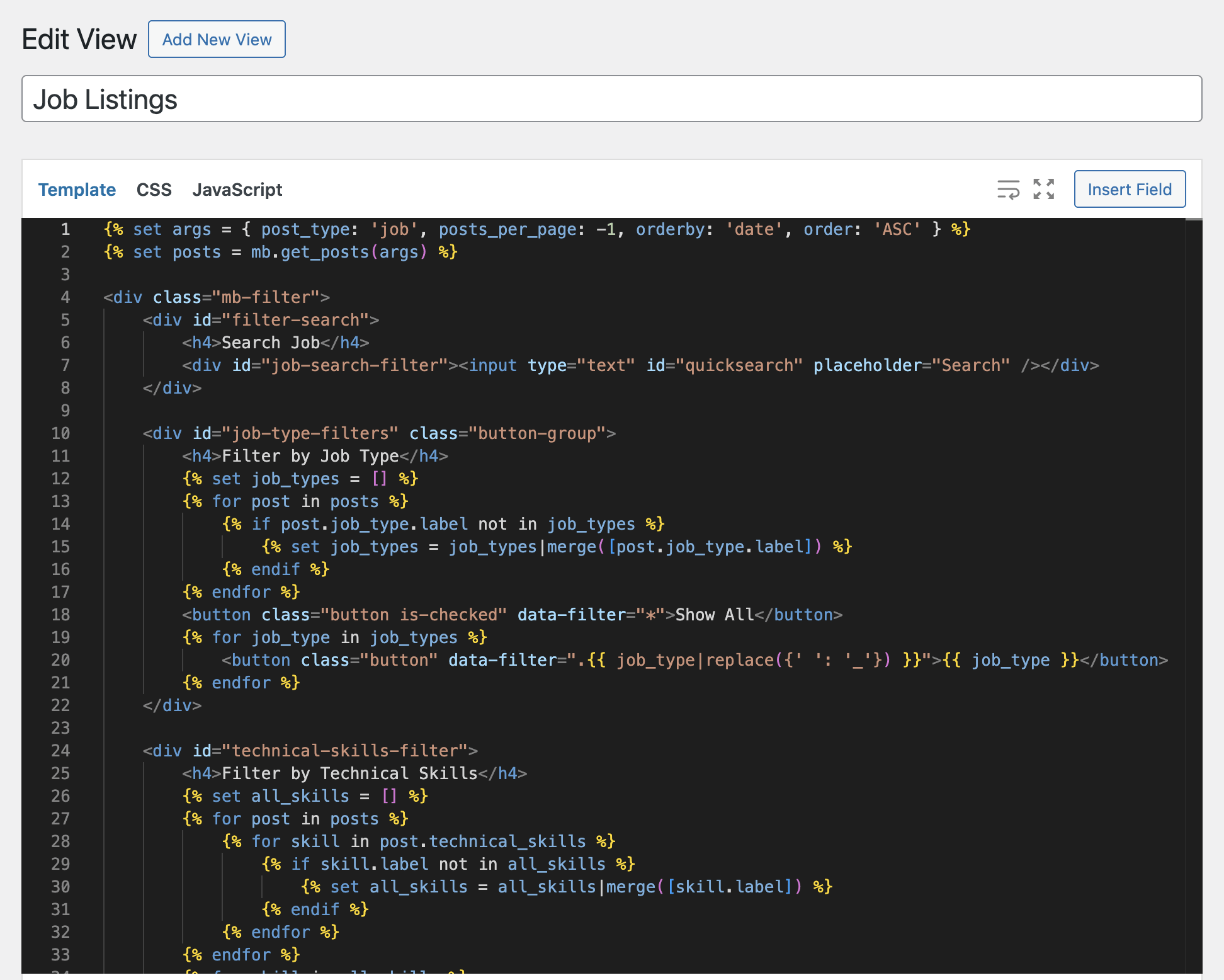Viewport: 1224px width, 980px height.
Task: Click line number 10 in gutter
Action: 60,433
